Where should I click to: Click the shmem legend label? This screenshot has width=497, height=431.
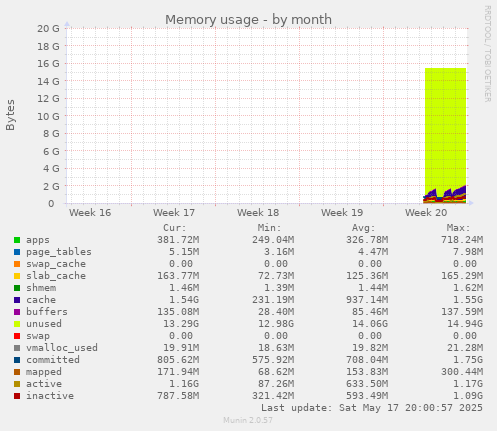[x=41, y=288]
